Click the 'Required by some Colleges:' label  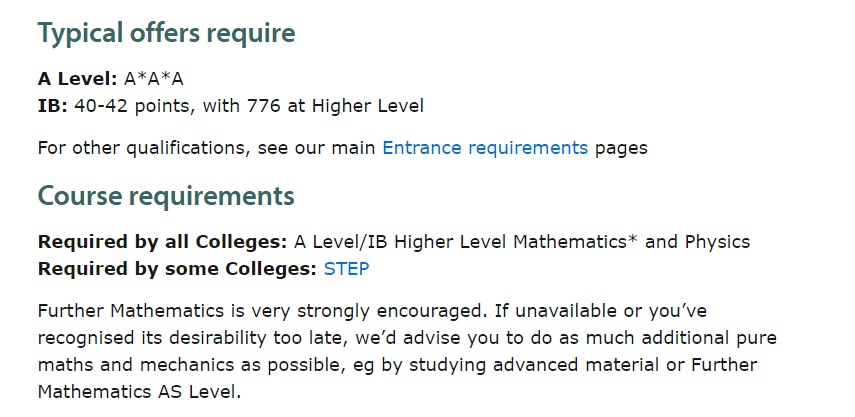pos(177,268)
